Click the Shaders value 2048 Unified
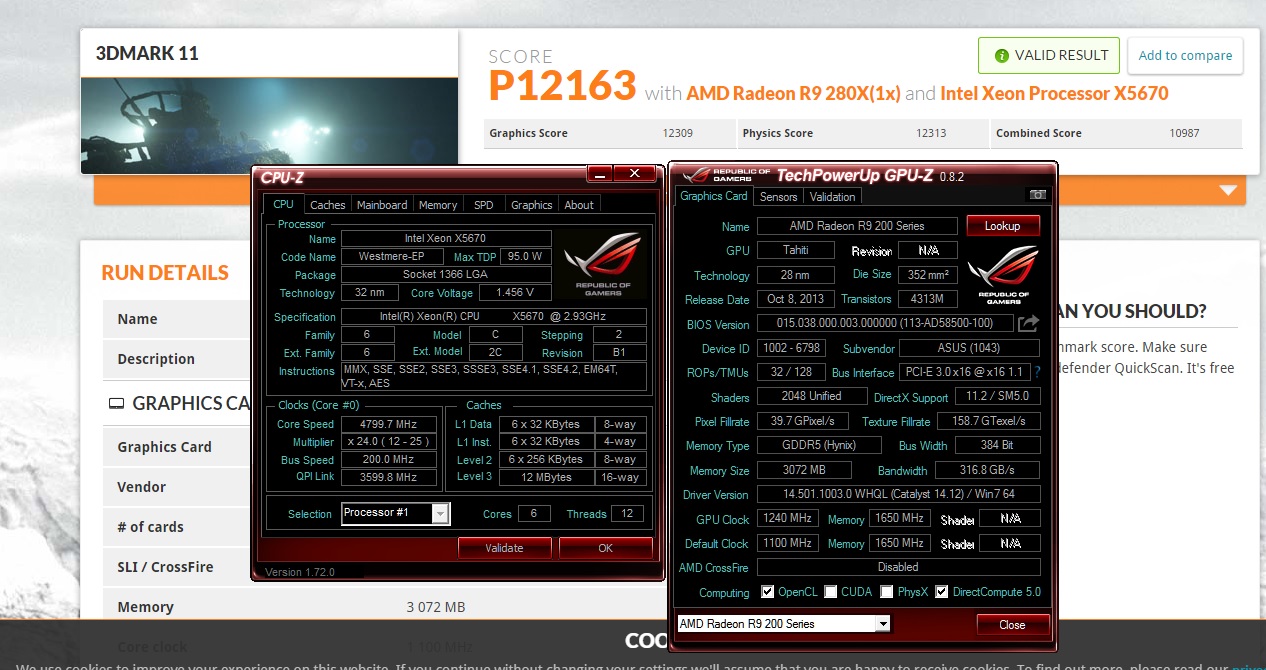This screenshot has height=670, width=1266. (810, 396)
